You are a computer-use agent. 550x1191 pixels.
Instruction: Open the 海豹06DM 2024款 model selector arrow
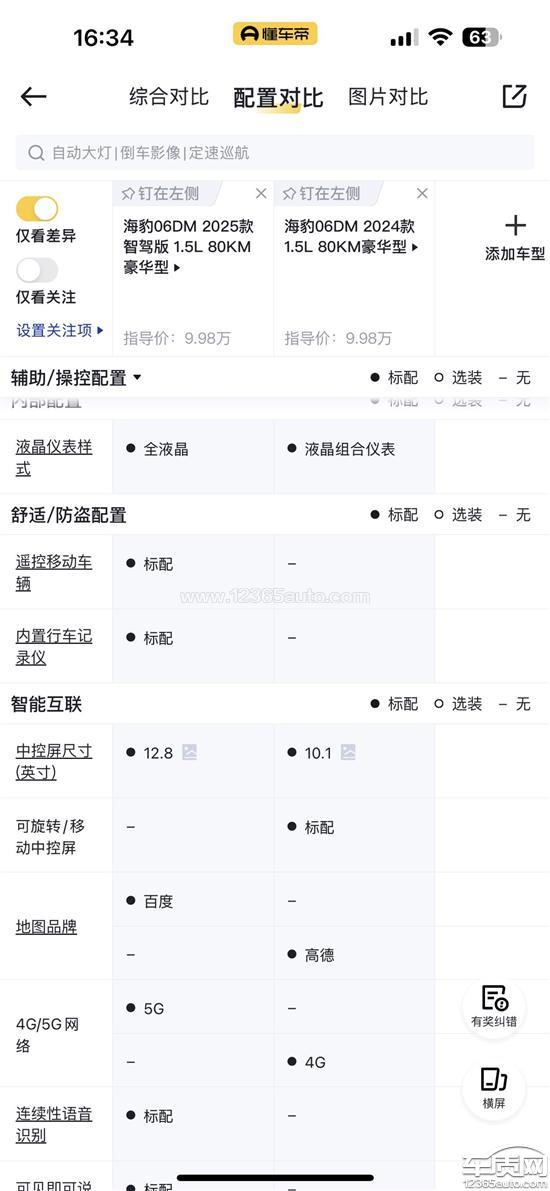415,247
